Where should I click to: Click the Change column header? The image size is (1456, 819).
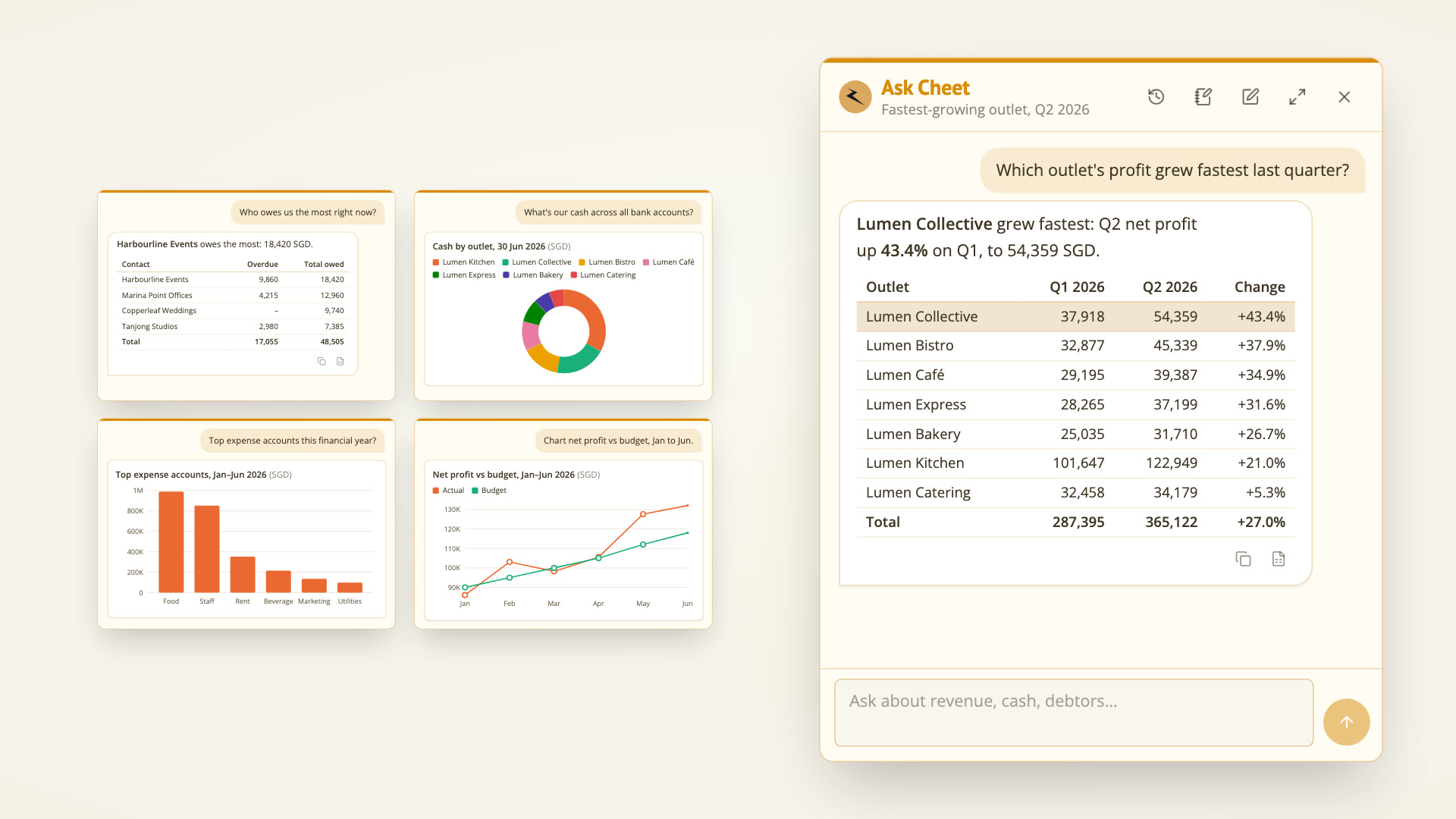[x=1260, y=287]
